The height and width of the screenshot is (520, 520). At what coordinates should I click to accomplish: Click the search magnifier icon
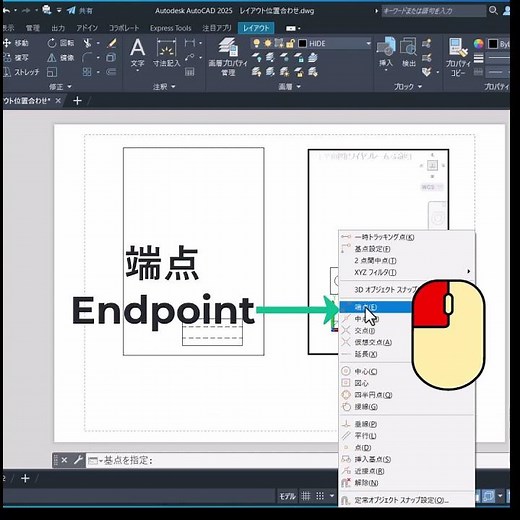pos(493,11)
